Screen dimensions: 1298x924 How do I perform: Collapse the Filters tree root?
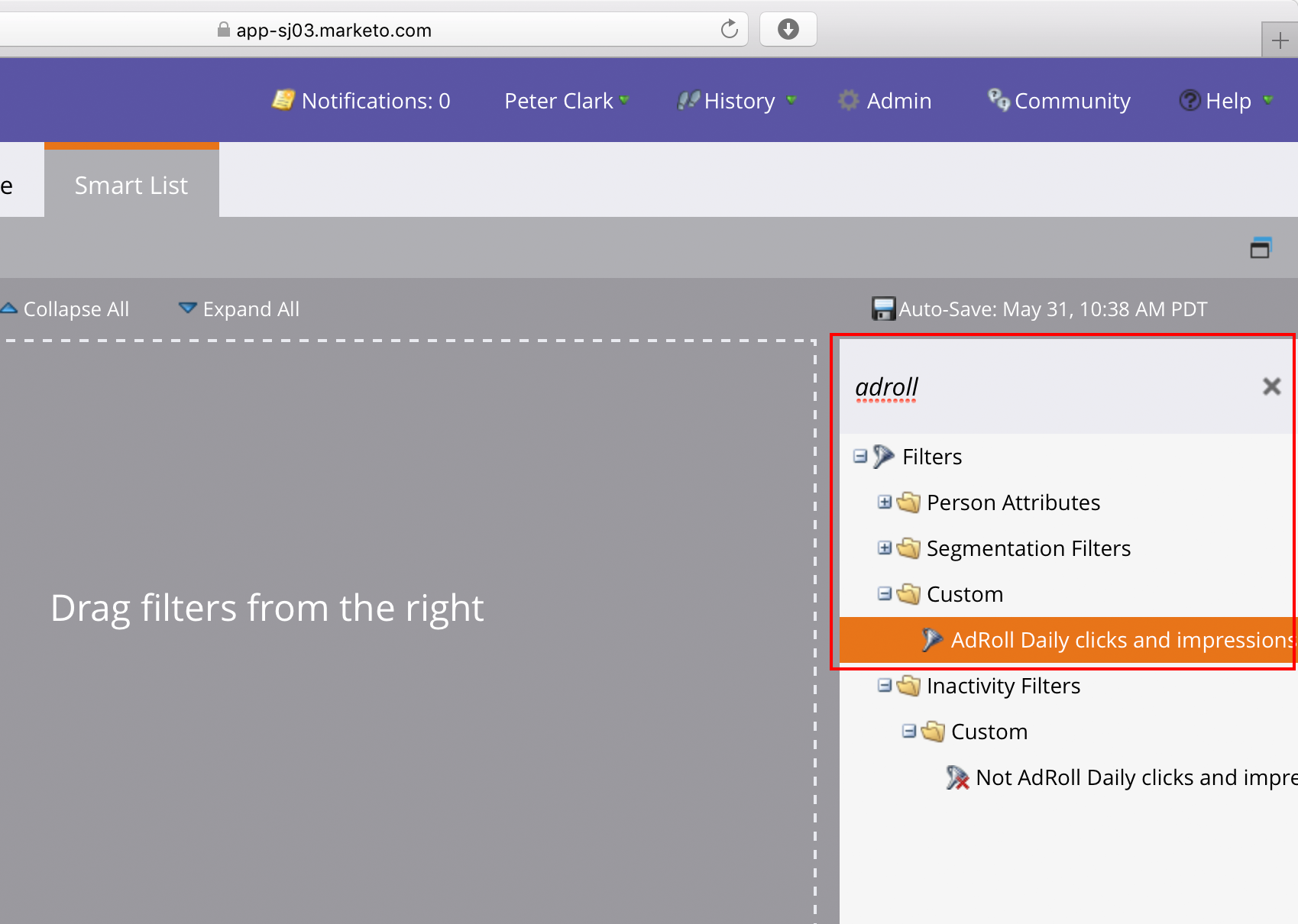tap(860, 456)
